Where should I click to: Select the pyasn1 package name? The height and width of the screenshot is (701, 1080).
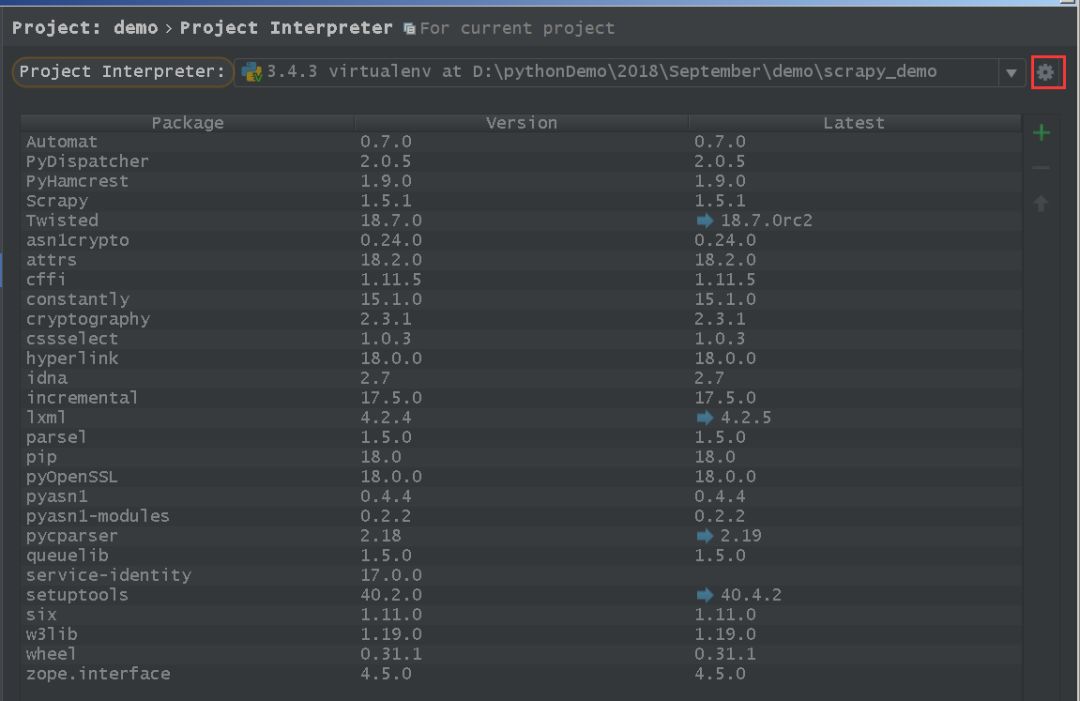point(56,496)
